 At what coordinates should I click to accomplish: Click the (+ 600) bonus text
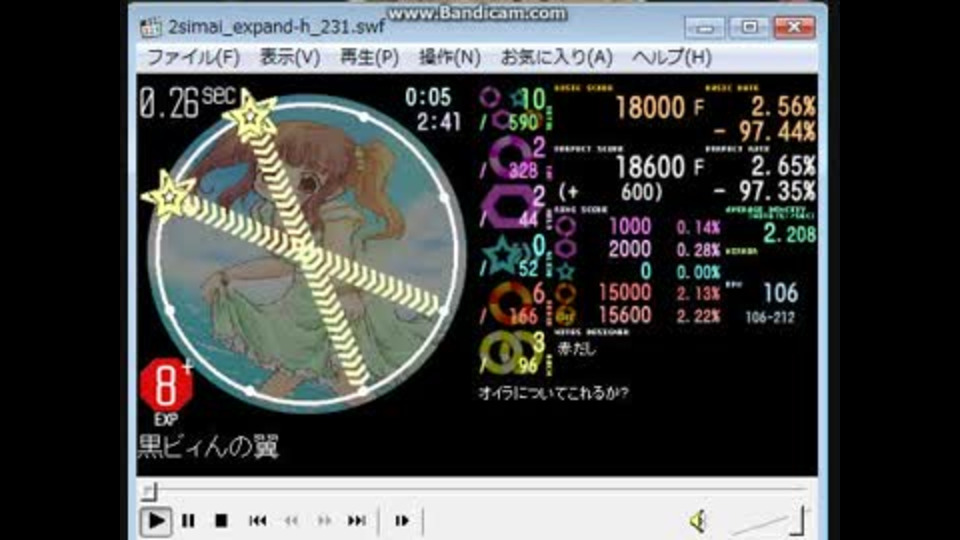pos(610,192)
